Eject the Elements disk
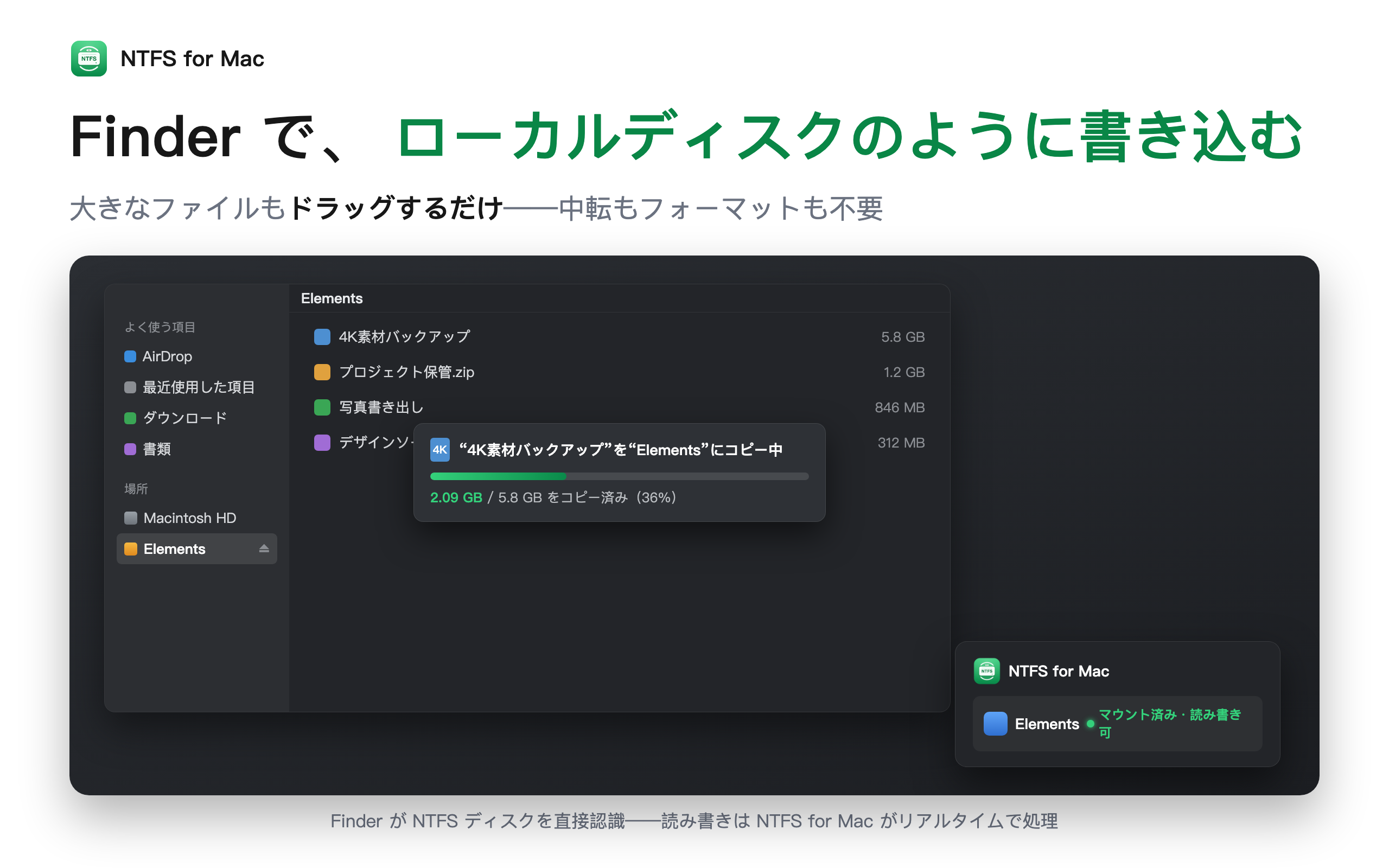Screen dimensions: 1389x868 (x=264, y=549)
